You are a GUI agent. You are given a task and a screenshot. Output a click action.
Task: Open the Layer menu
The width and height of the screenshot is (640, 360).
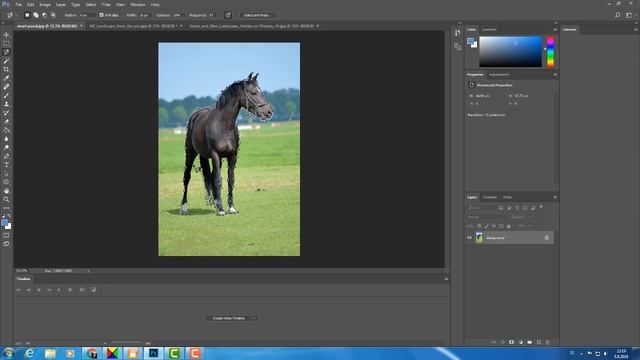[x=61, y=4]
